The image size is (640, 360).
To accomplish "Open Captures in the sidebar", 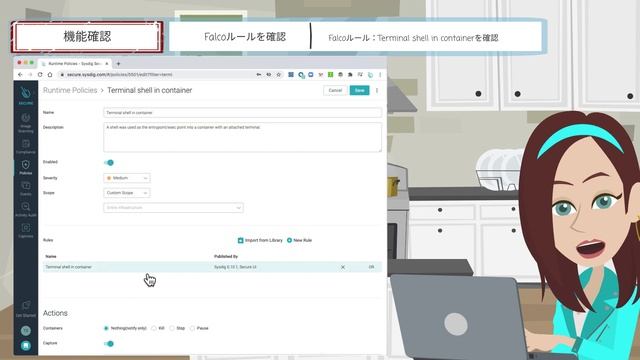I will (x=26, y=231).
